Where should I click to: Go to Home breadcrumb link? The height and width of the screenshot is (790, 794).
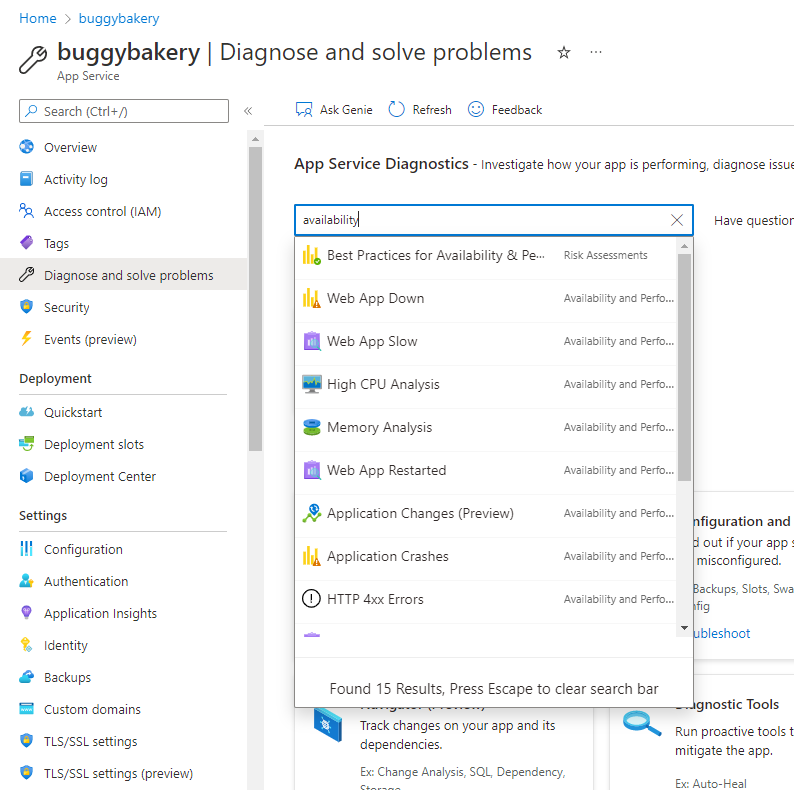click(x=37, y=18)
